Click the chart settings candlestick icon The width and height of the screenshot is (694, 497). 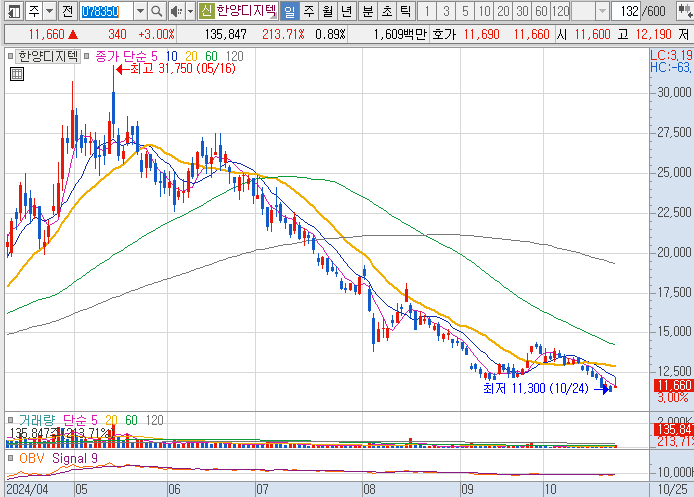pos(685,11)
